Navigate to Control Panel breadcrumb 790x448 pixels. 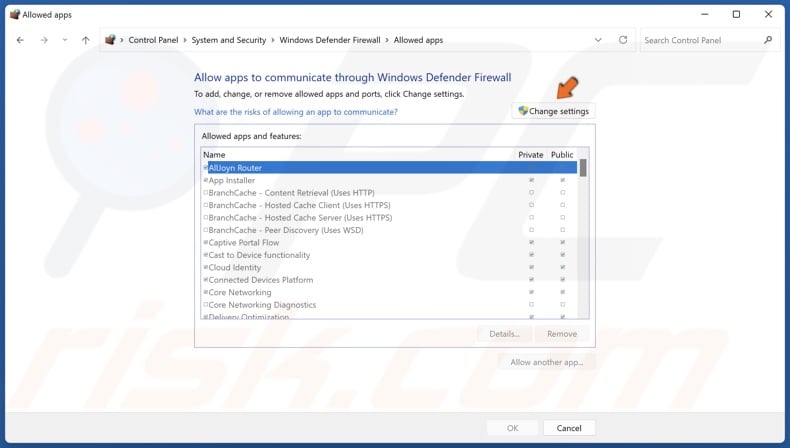(153, 40)
